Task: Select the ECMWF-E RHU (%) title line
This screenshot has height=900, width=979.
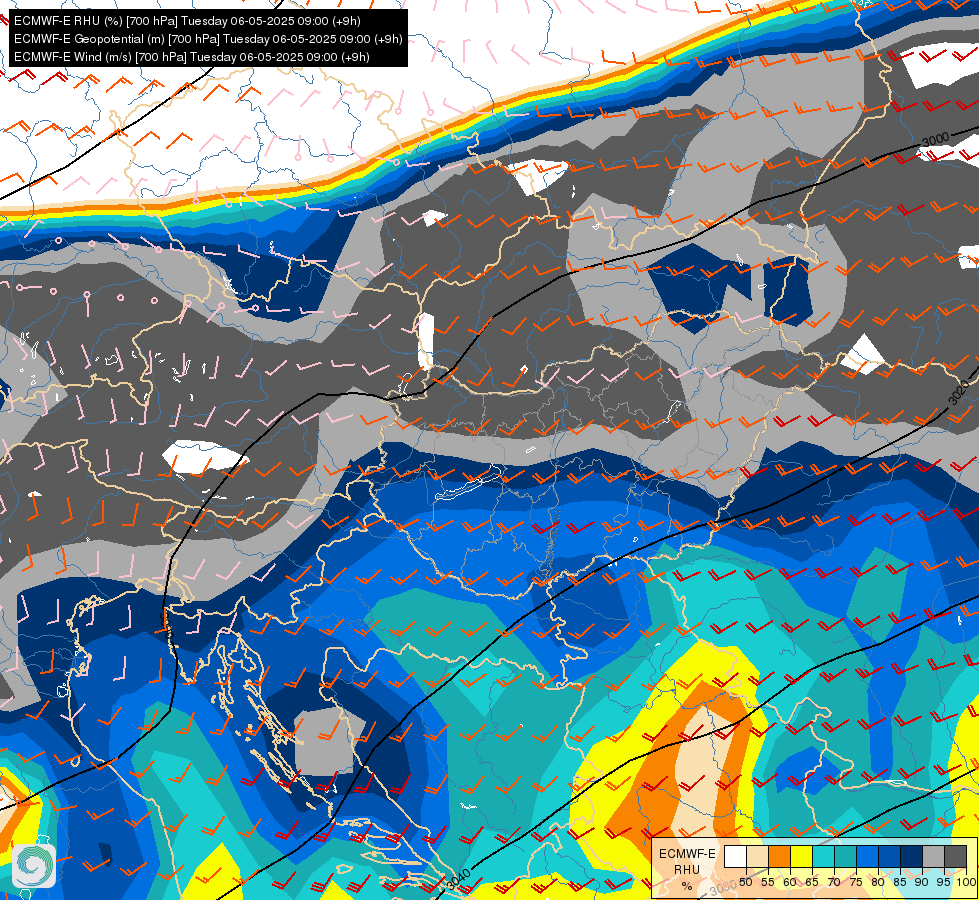Action: 187,21
